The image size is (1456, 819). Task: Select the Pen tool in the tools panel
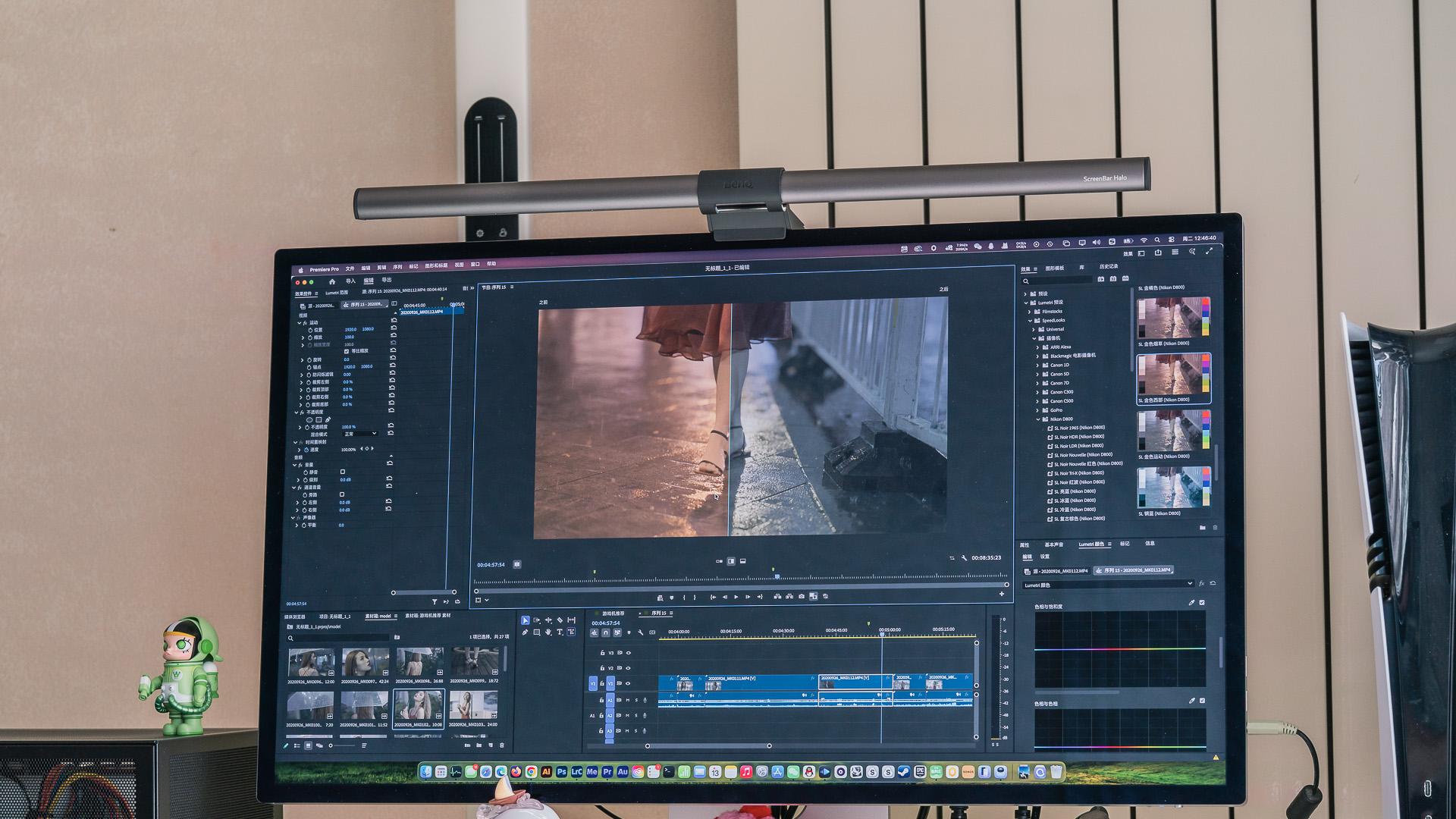point(525,632)
